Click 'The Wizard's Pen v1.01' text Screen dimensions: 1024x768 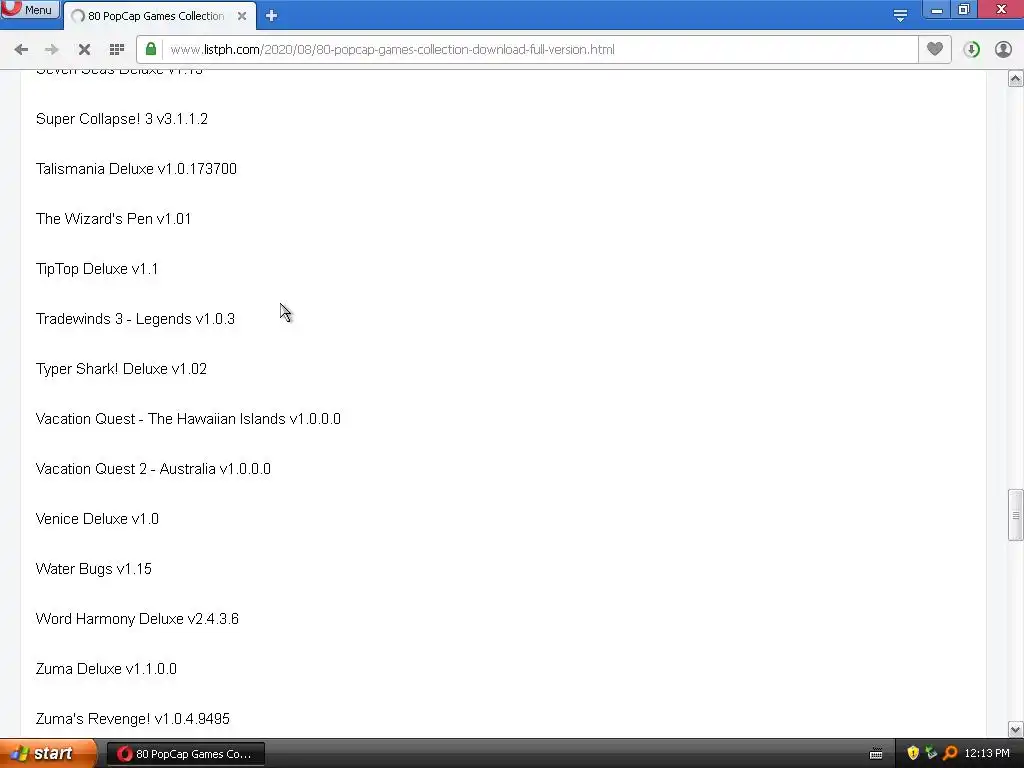pyautogui.click(x=113, y=219)
